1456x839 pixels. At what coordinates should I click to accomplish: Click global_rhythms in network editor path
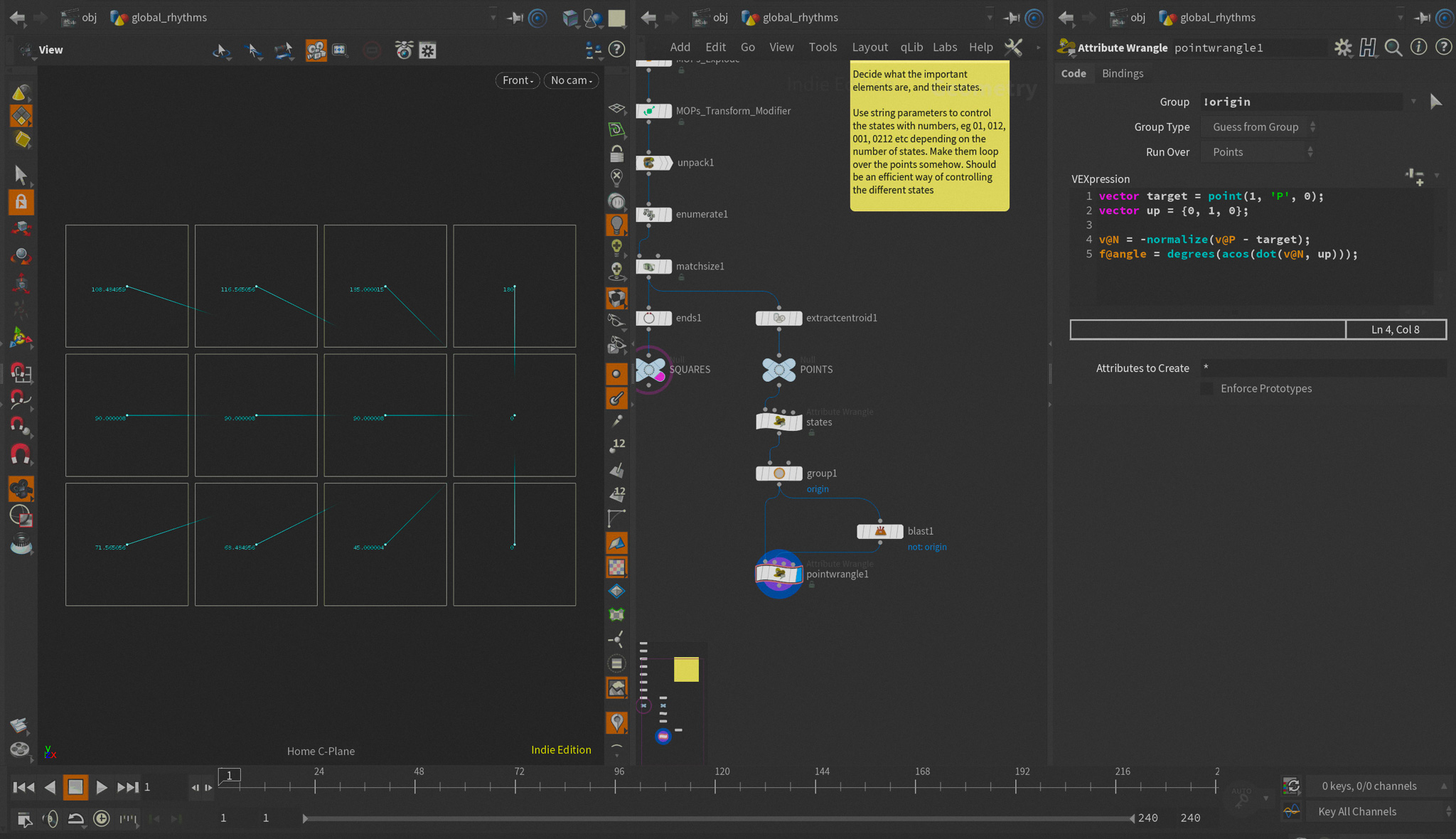(x=800, y=18)
